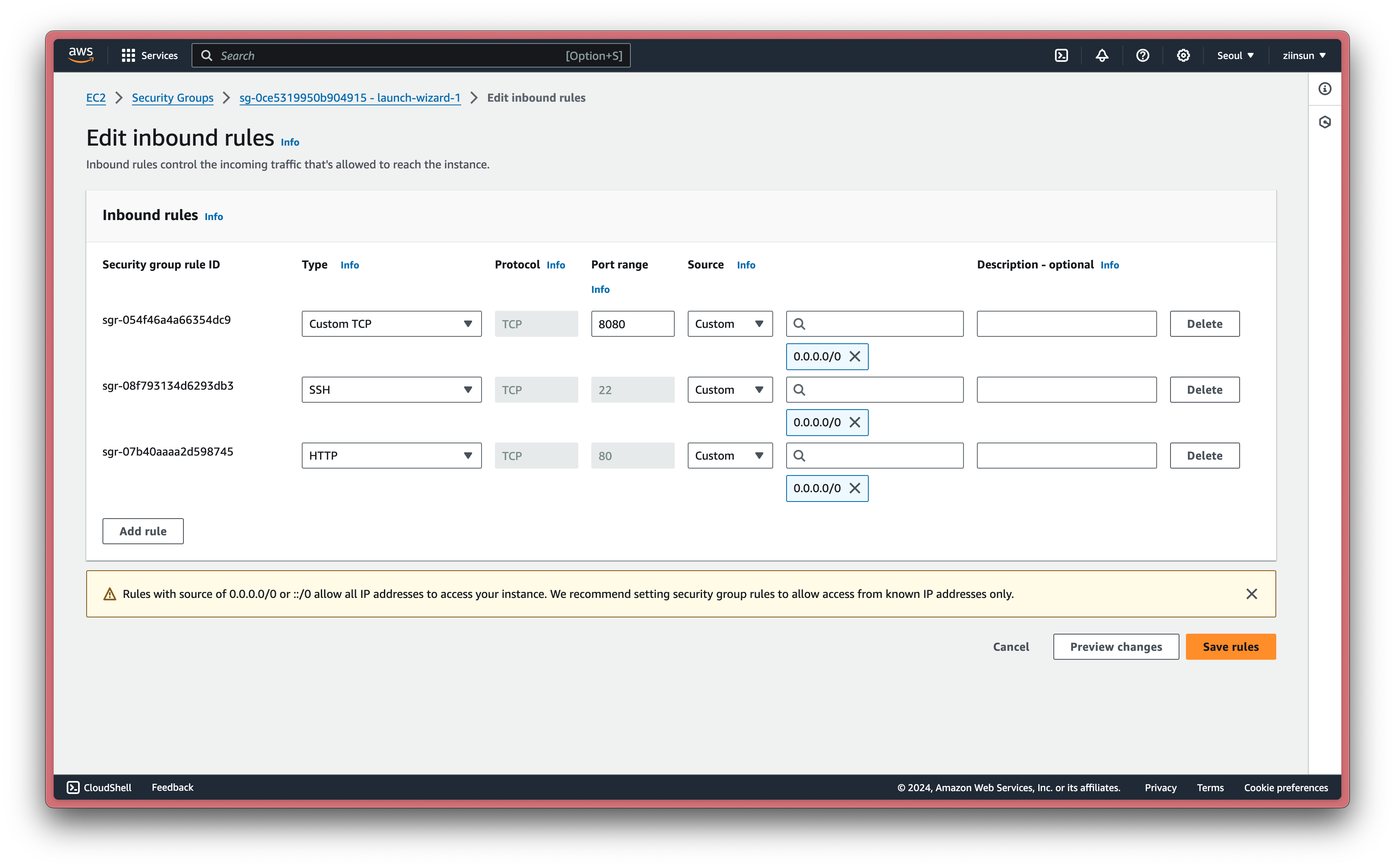1395x868 pixels.
Task: Open the help question mark menu
Action: [x=1142, y=55]
